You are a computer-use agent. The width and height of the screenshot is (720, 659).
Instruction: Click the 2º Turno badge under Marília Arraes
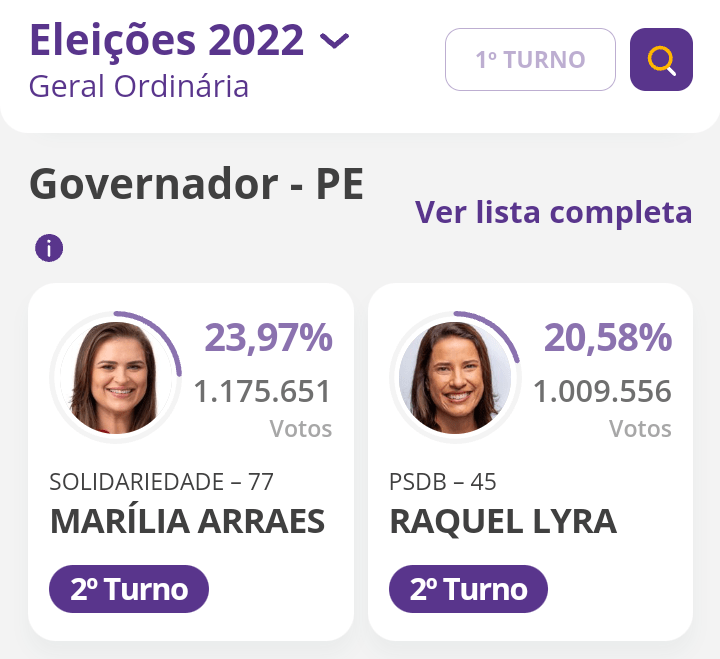(x=129, y=589)
